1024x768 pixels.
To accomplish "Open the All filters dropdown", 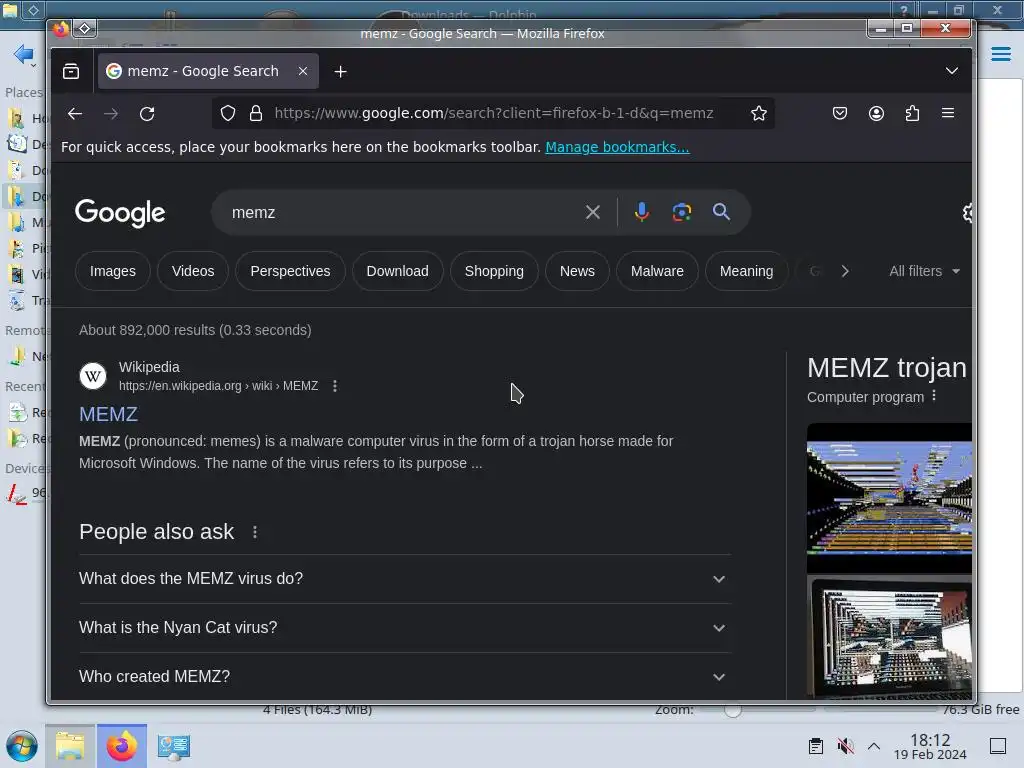I will point(924,271).
